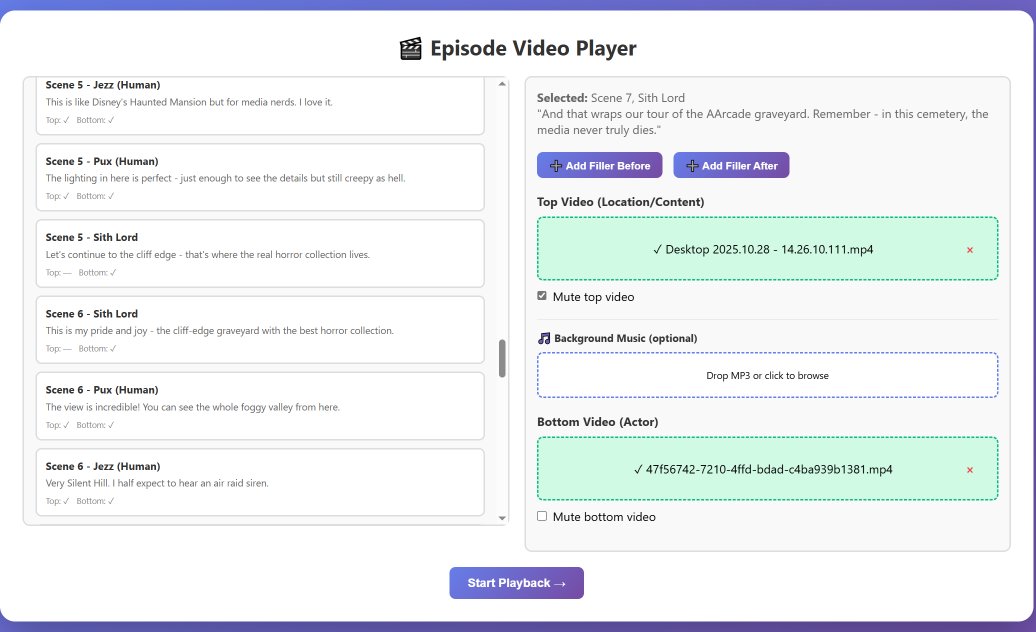The image size is (1036, 632).
Task: Click the 'Mute top video' label text
Action: [593, 297]
